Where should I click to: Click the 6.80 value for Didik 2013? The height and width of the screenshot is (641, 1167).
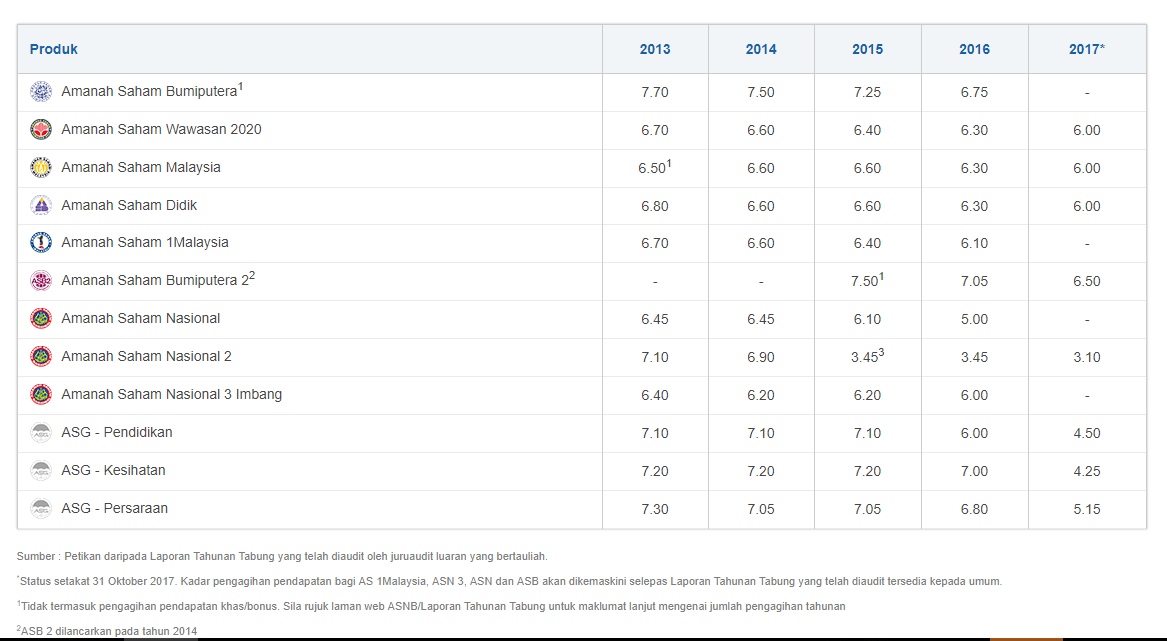click(655, 206)
